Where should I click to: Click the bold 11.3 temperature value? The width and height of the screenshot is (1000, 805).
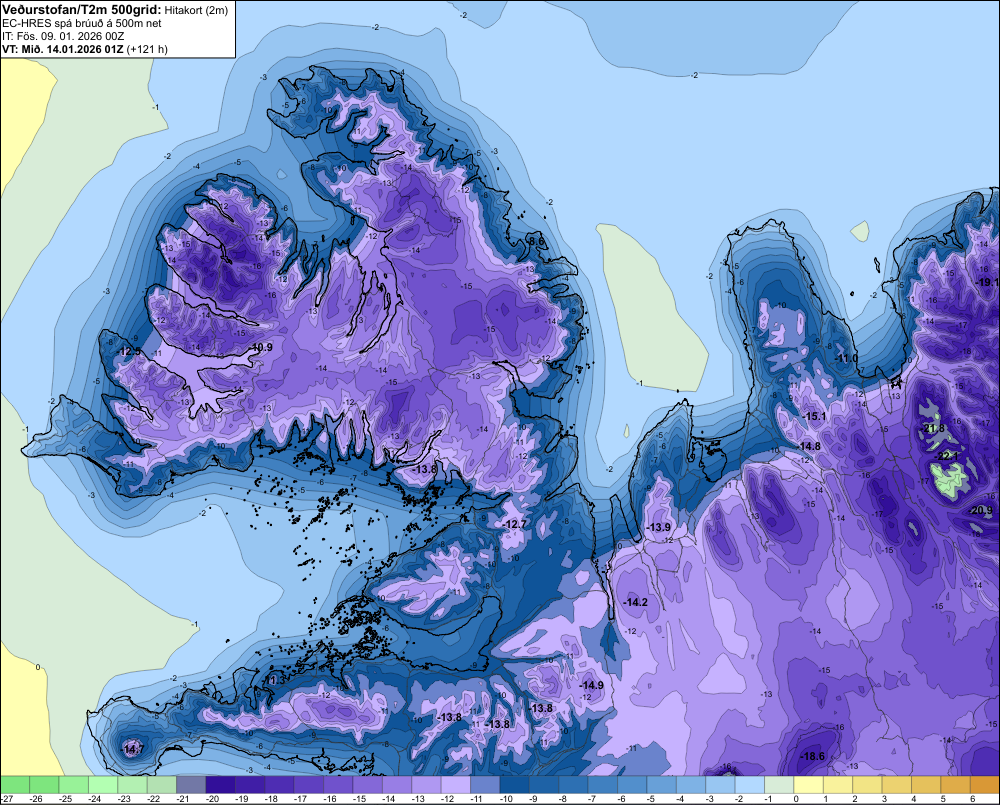(275, 681)
